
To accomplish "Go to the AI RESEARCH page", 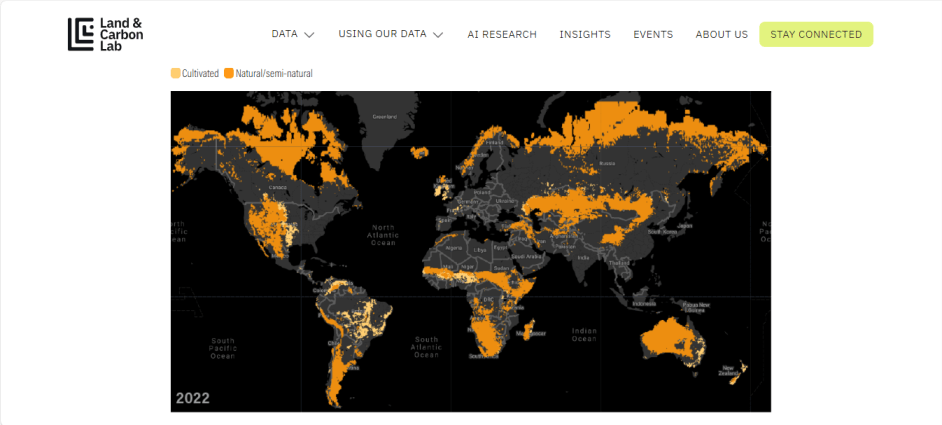I will (502, 34).
